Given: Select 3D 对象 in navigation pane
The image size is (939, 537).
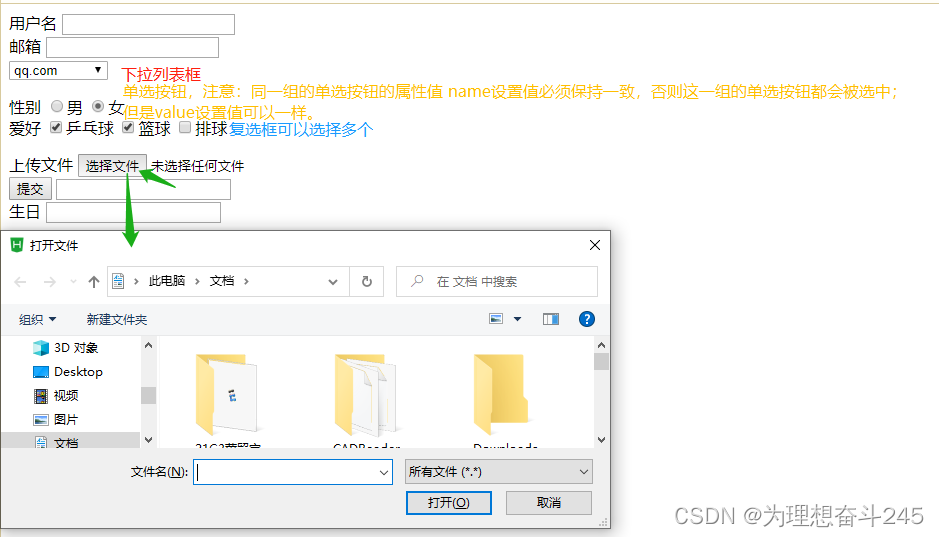Looking at the screenshot, I should coord(76,348).
